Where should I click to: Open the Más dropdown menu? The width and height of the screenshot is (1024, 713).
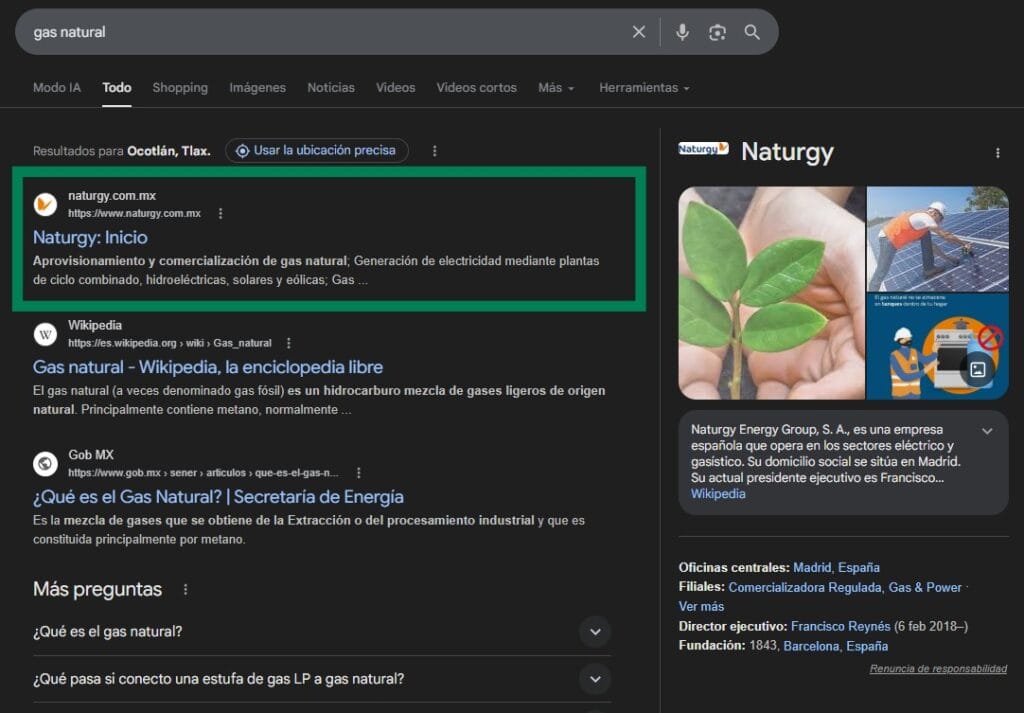coord(556,88)
